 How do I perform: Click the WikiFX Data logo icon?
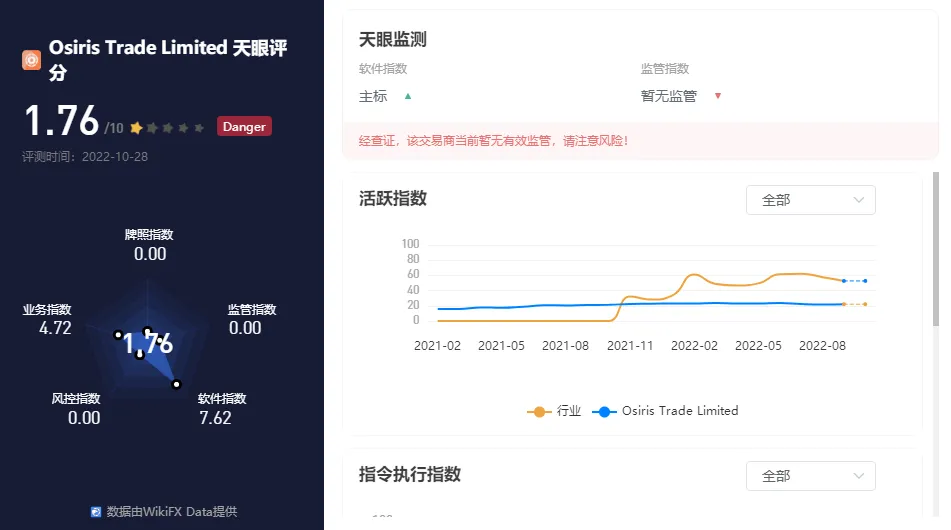[x=96, y=512]
